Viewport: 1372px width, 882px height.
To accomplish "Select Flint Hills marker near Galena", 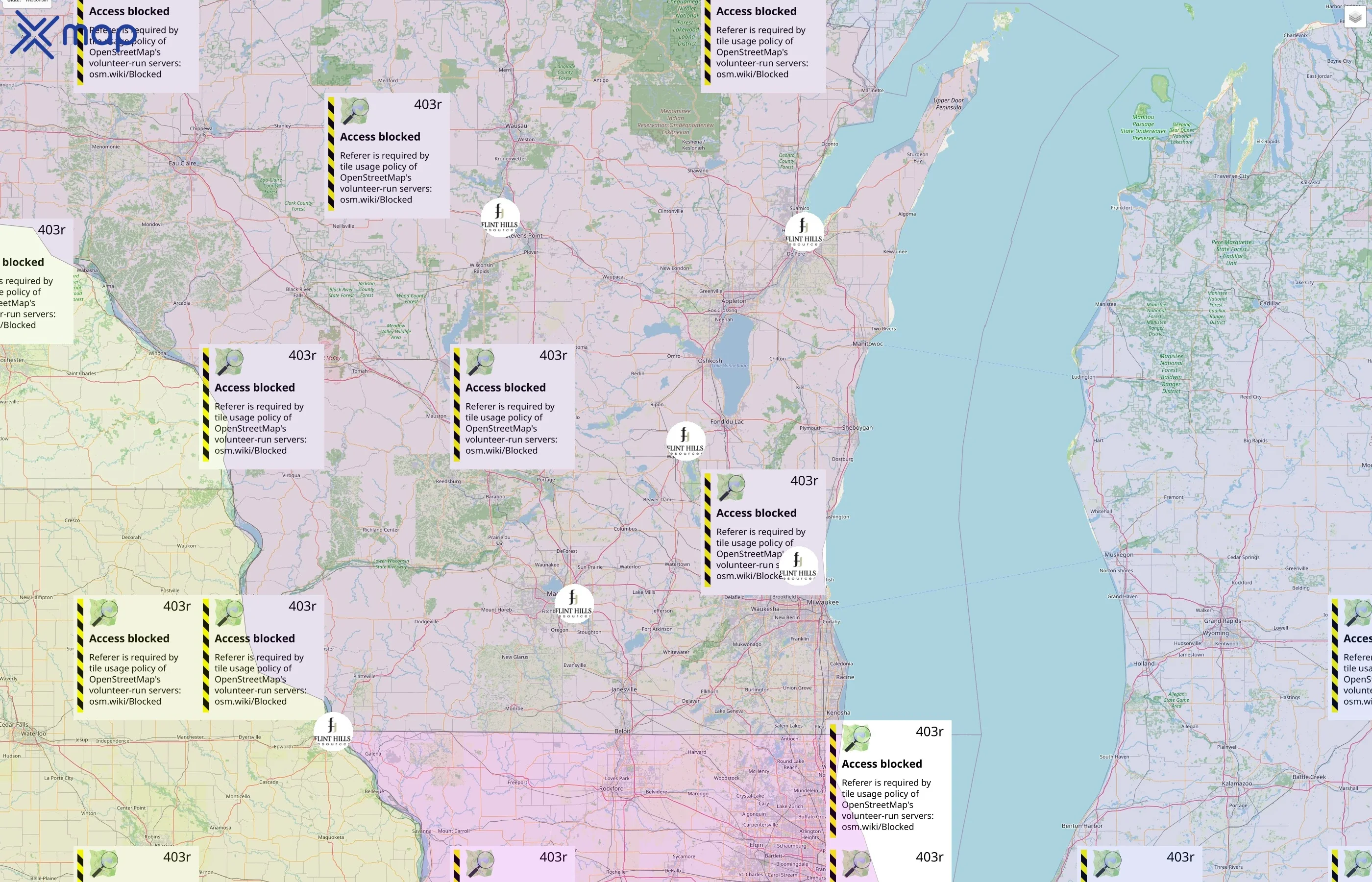I will pyautogui.click(x=333, y=732).
